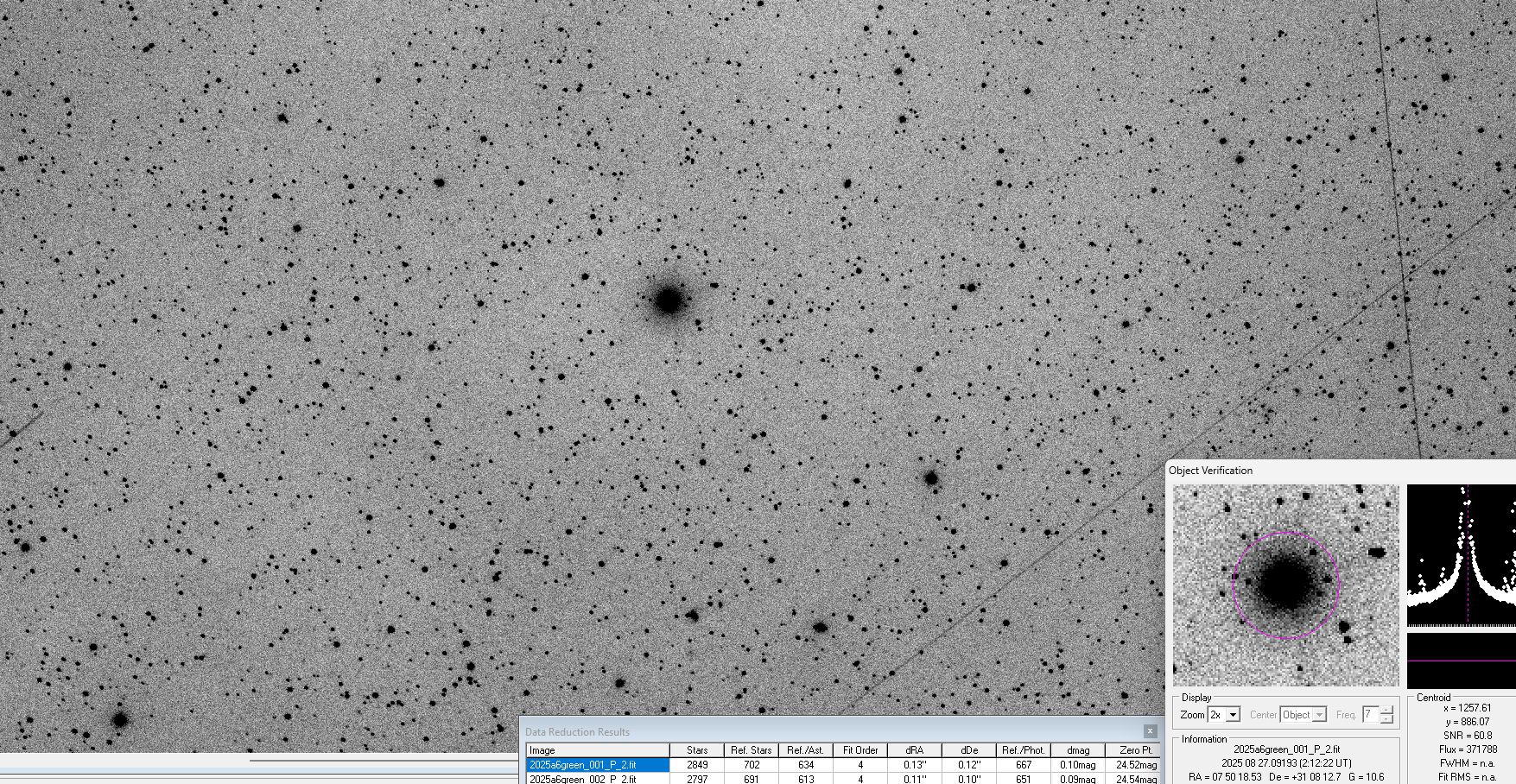Decrease the Freq value with the down arrow

(1385, 719)
